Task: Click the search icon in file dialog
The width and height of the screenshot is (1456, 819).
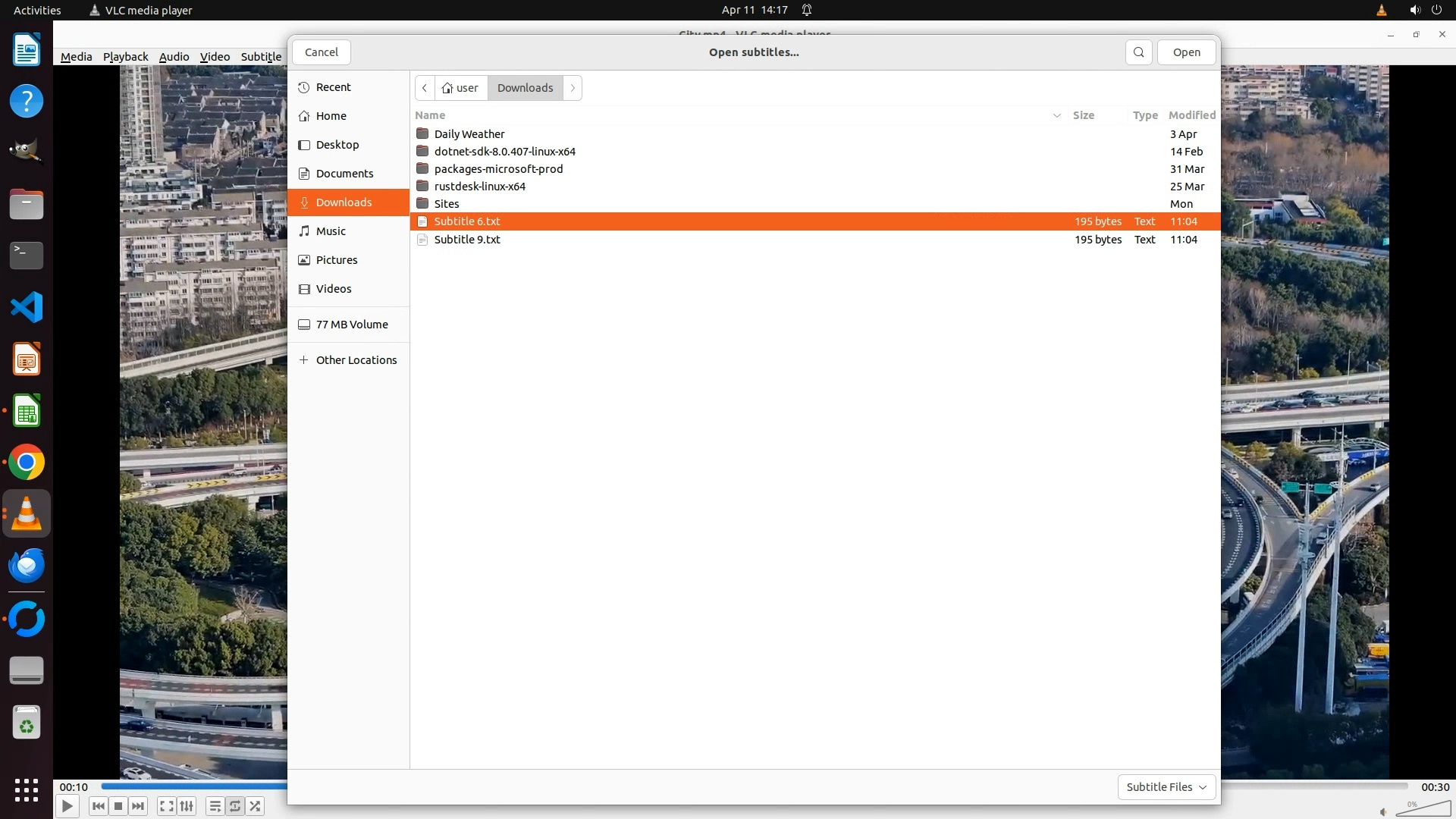Action: (x=1138, y=52)
